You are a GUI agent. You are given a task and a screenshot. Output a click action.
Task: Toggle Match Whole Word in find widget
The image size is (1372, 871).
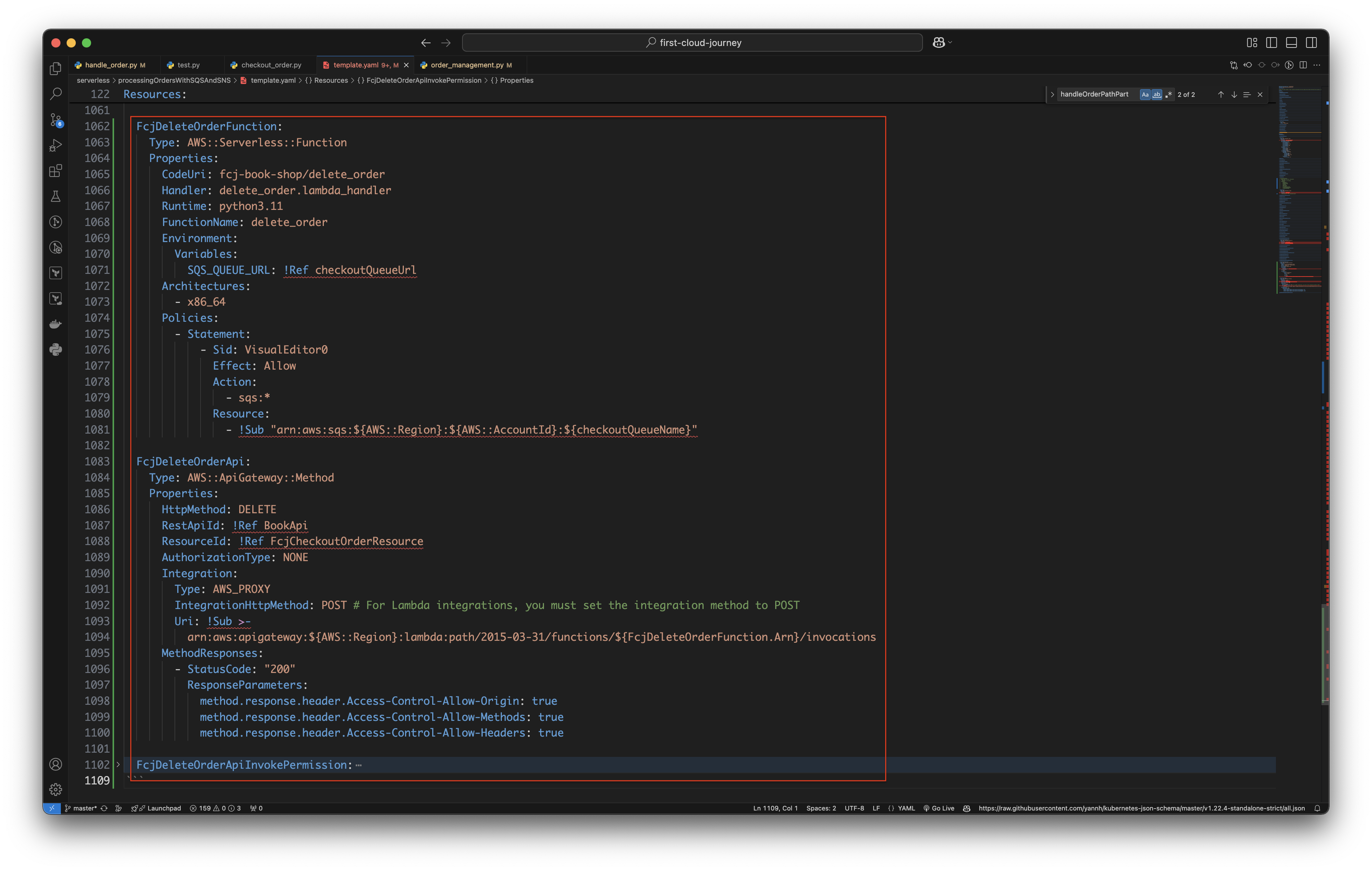1156,95
